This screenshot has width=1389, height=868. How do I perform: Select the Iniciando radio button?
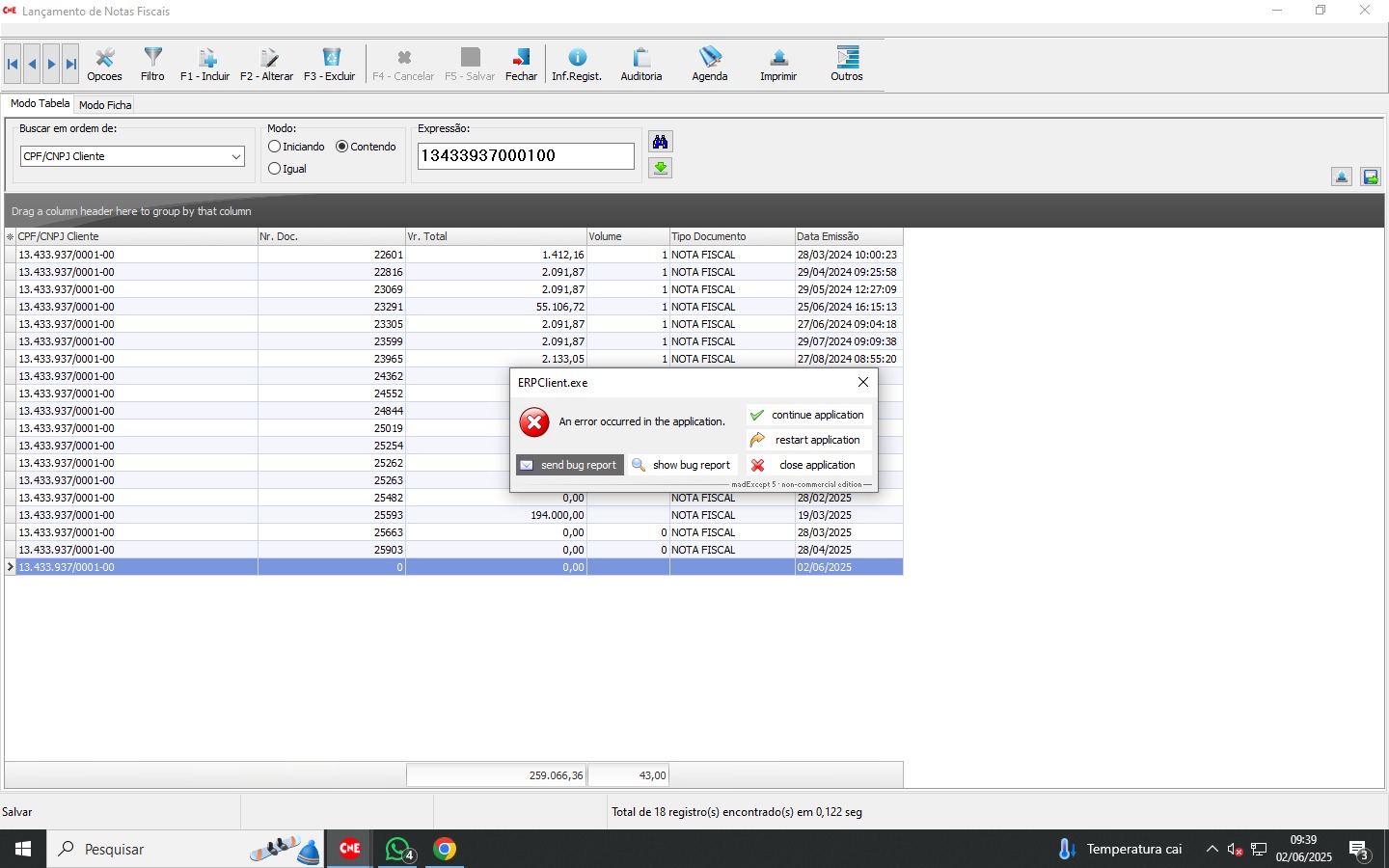click(x=276, y=147)
